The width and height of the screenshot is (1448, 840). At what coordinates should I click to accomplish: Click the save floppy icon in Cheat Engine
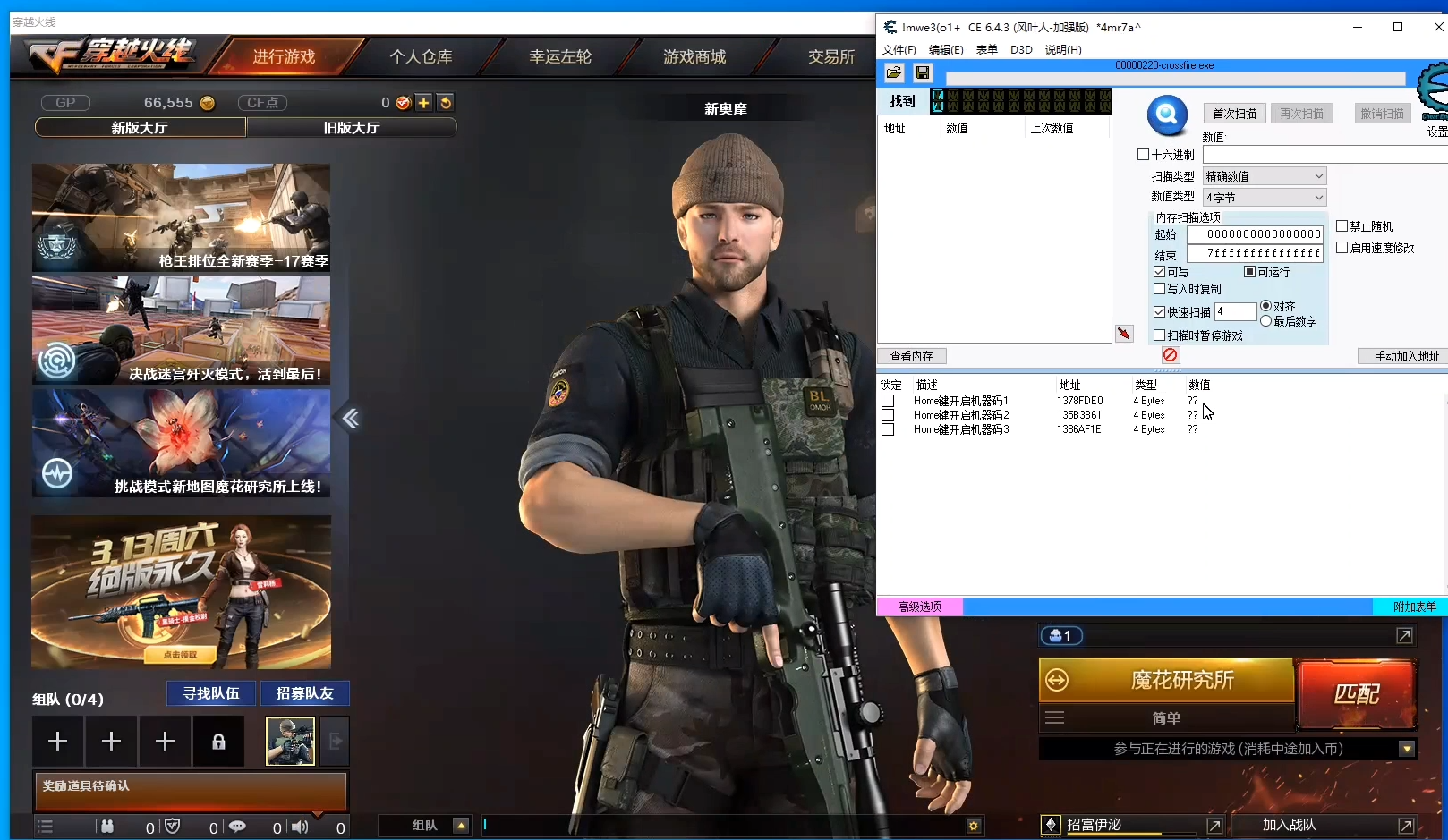[x=923, y=72]
